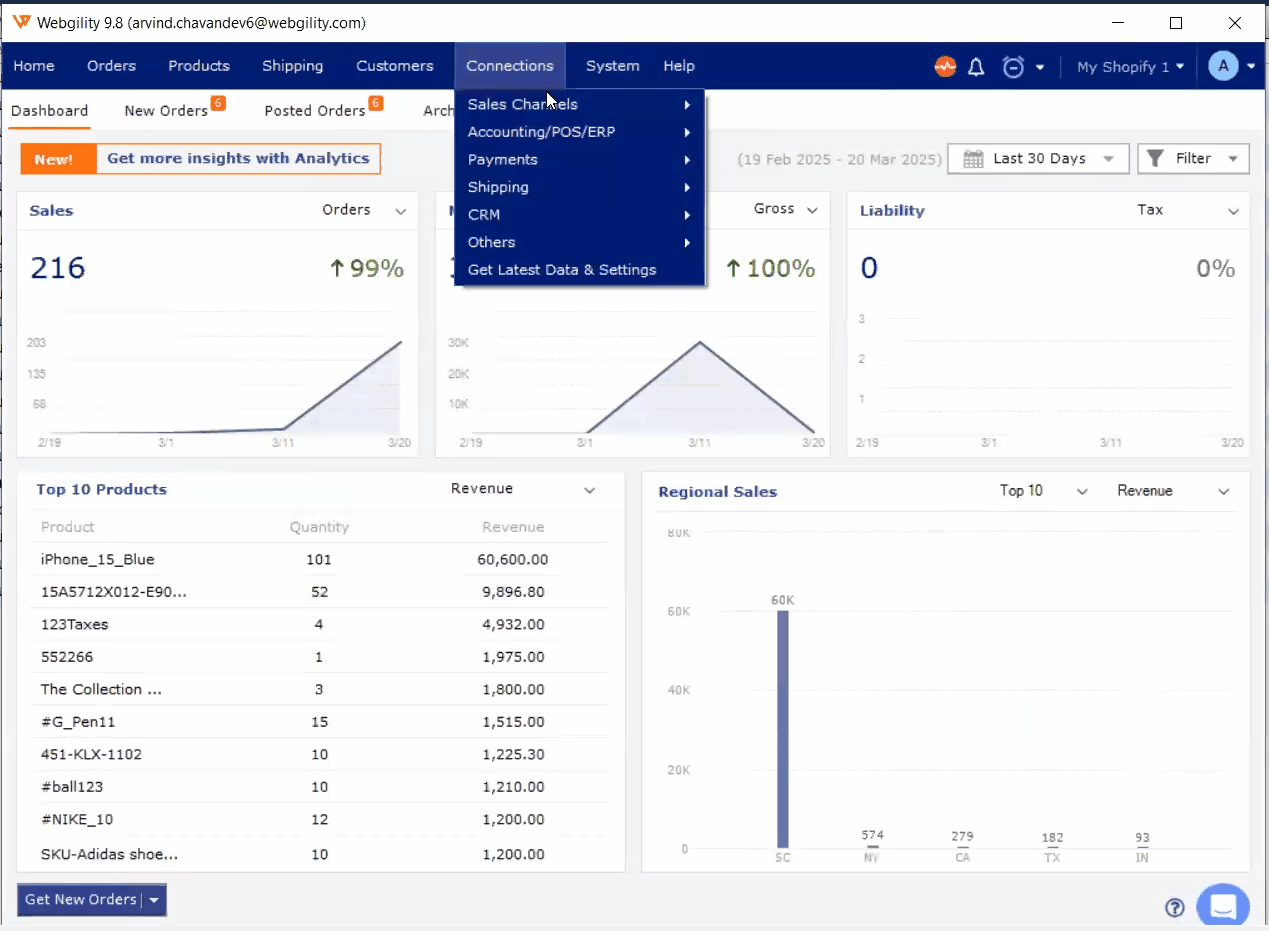
Task: Open the chat support bubble
Action: coord(1222,906)
